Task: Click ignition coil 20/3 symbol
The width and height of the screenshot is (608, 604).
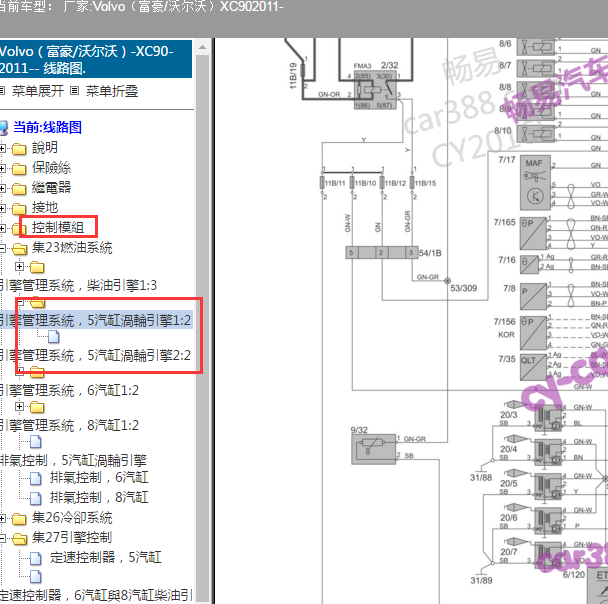Action: (549, 419)
